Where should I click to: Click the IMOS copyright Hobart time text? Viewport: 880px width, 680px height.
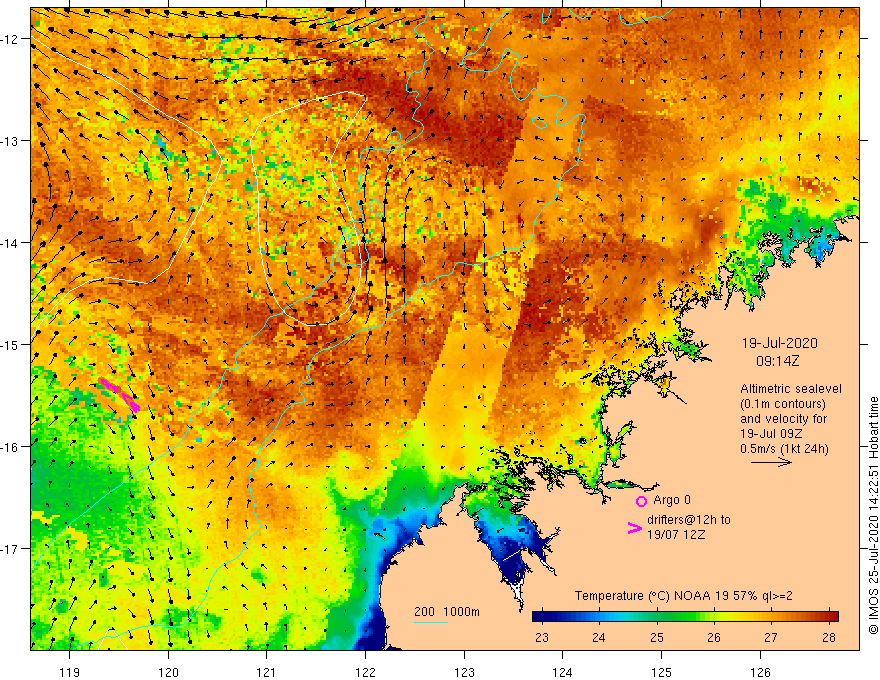[873, 515]
